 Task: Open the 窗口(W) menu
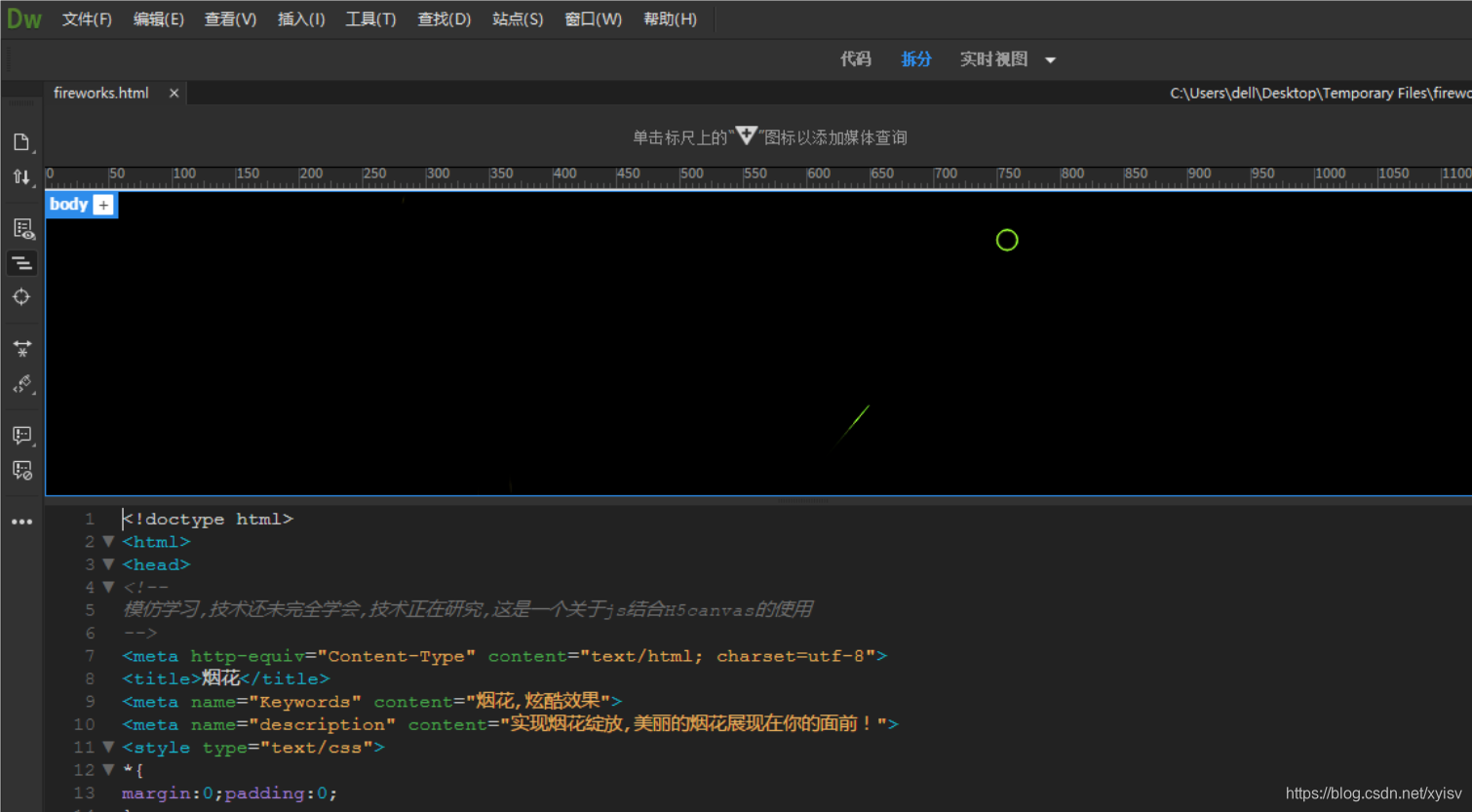point(593,19)
